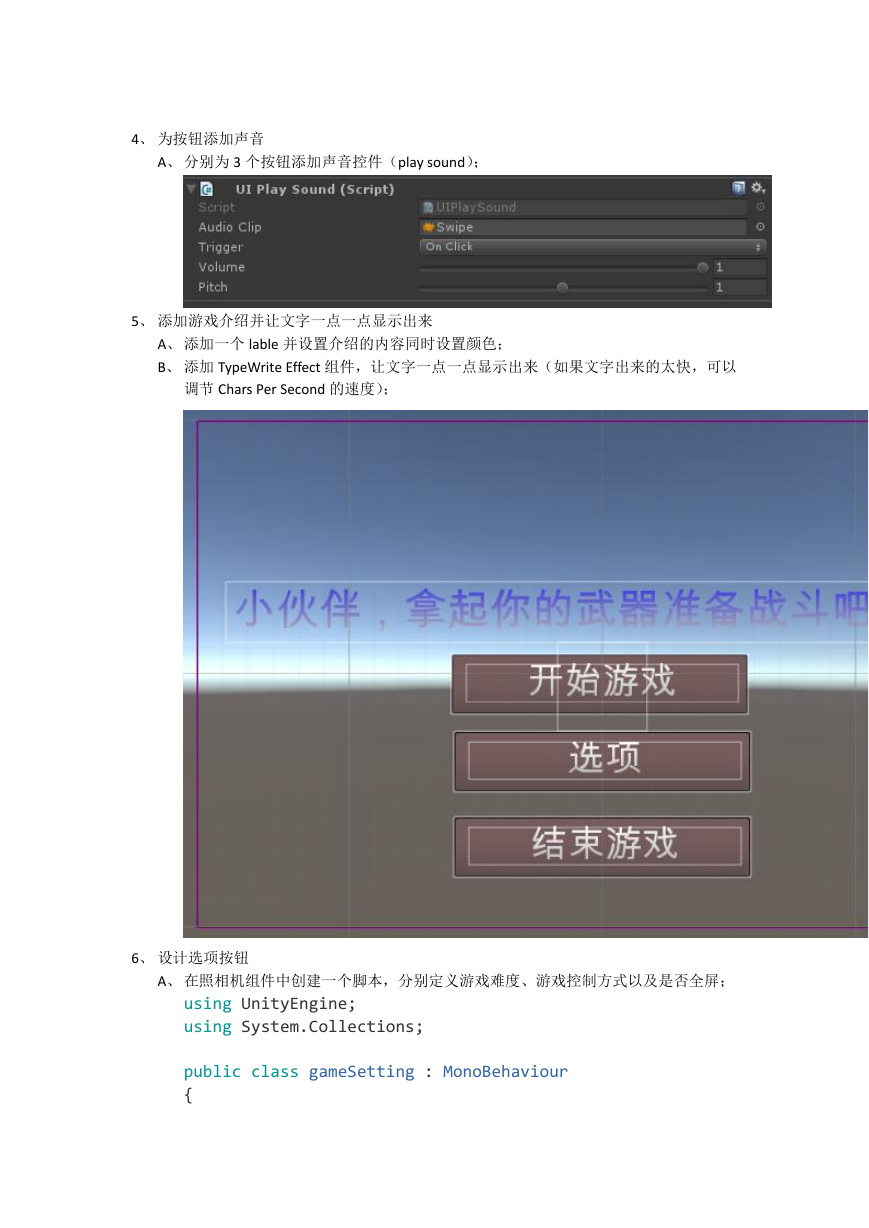The width and height of the screenshot is (869, 1228).
Task: Click the object picker circle for Script
Action: pos(760,207)
